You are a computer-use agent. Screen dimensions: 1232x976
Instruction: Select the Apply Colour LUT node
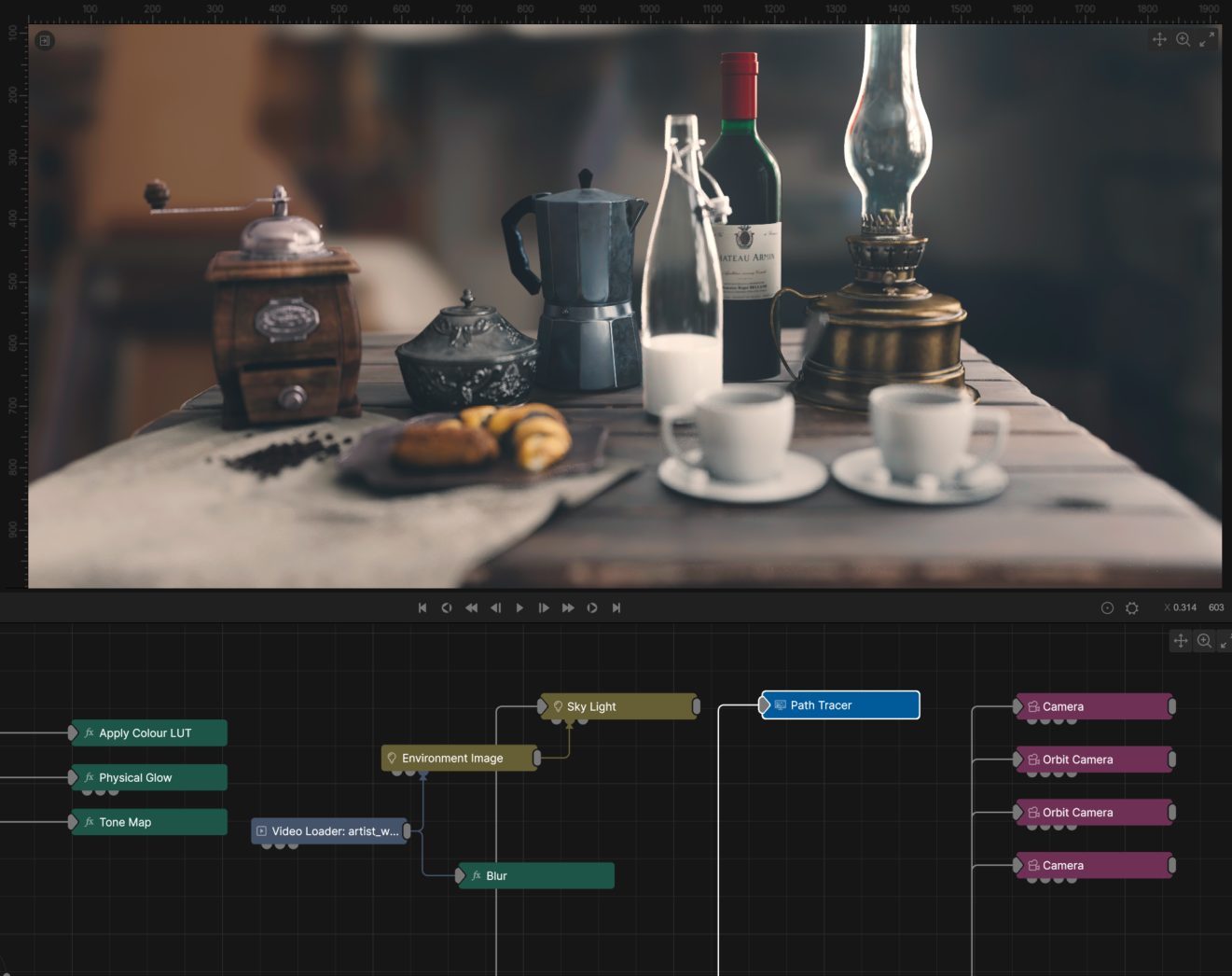(149, 733)
